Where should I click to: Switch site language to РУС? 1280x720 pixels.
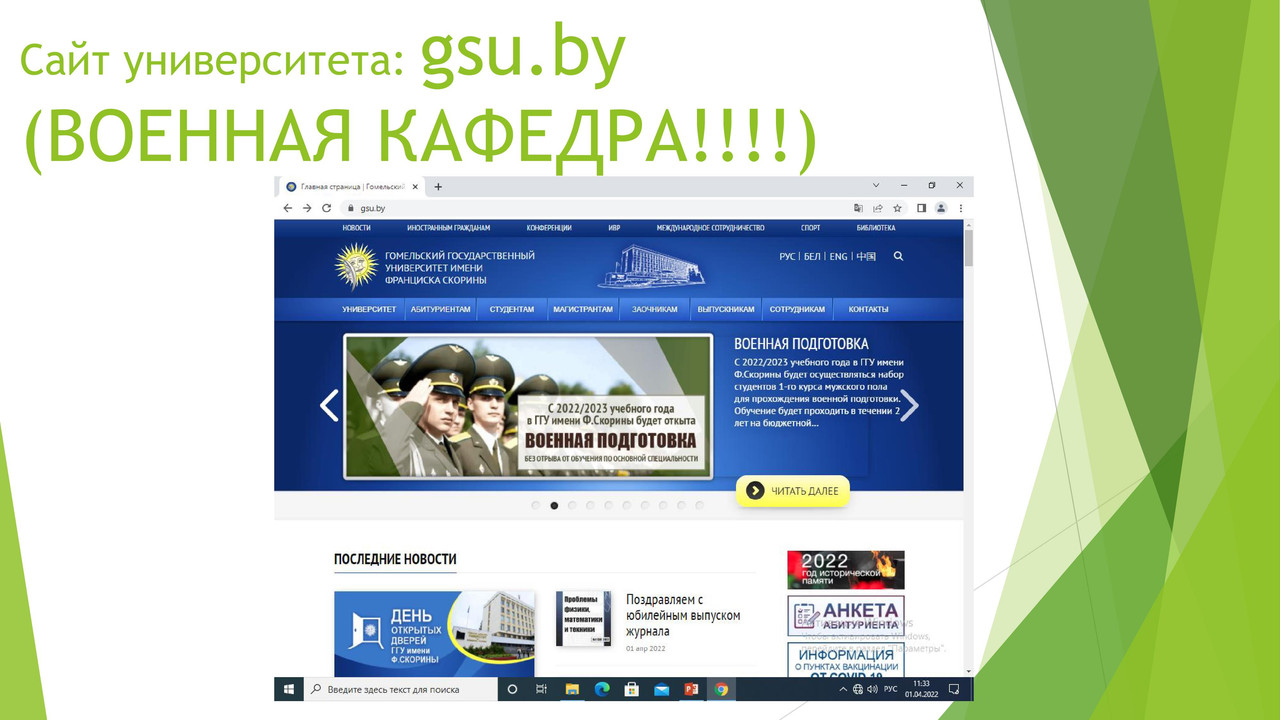pos(787,257)
